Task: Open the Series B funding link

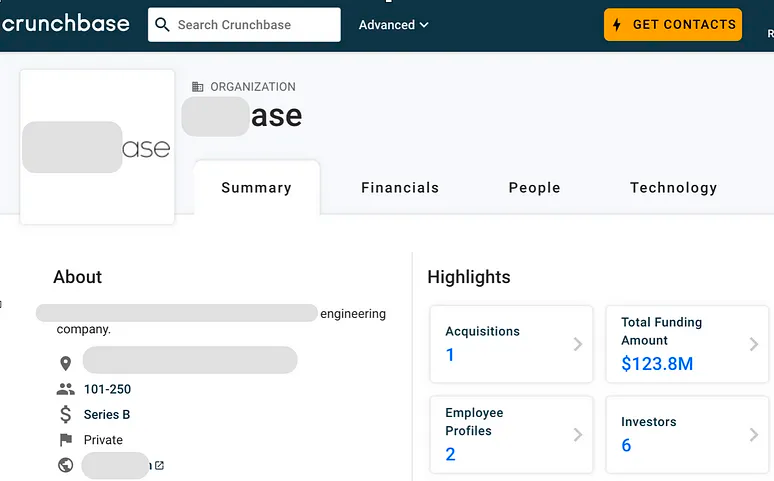Action: point(107,414)
